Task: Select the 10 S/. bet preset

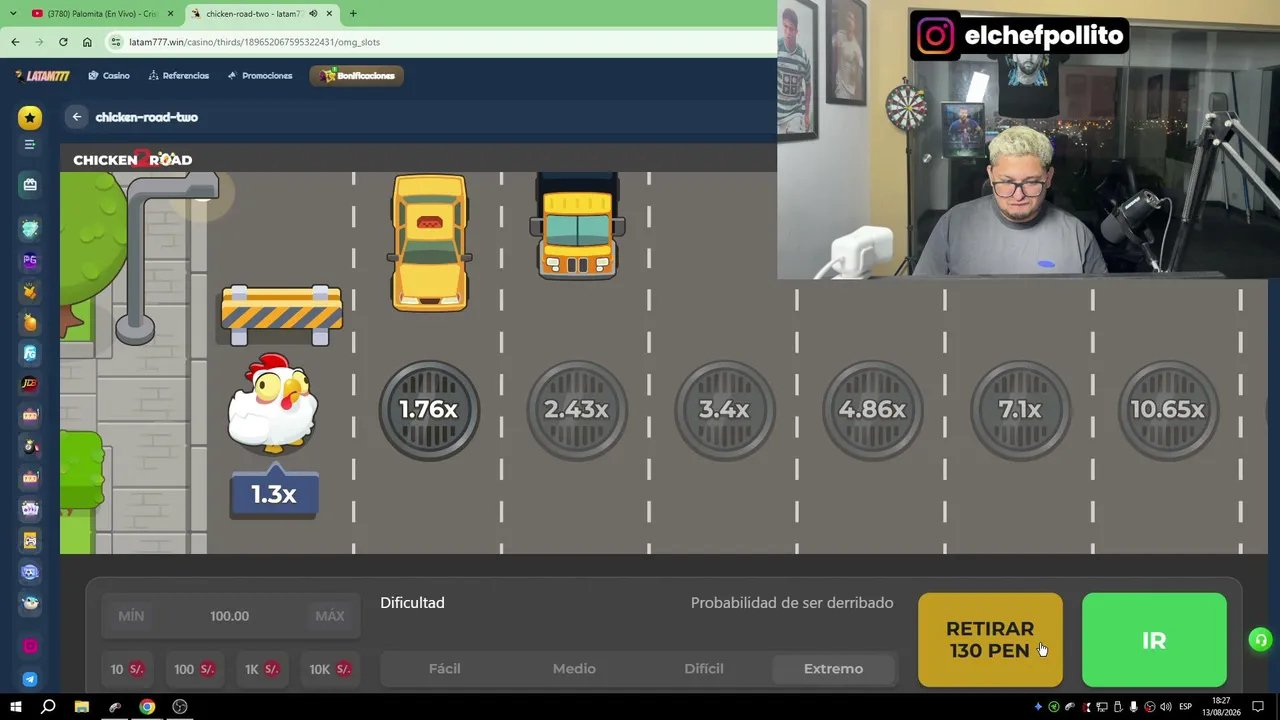Action: click(127, 669)
